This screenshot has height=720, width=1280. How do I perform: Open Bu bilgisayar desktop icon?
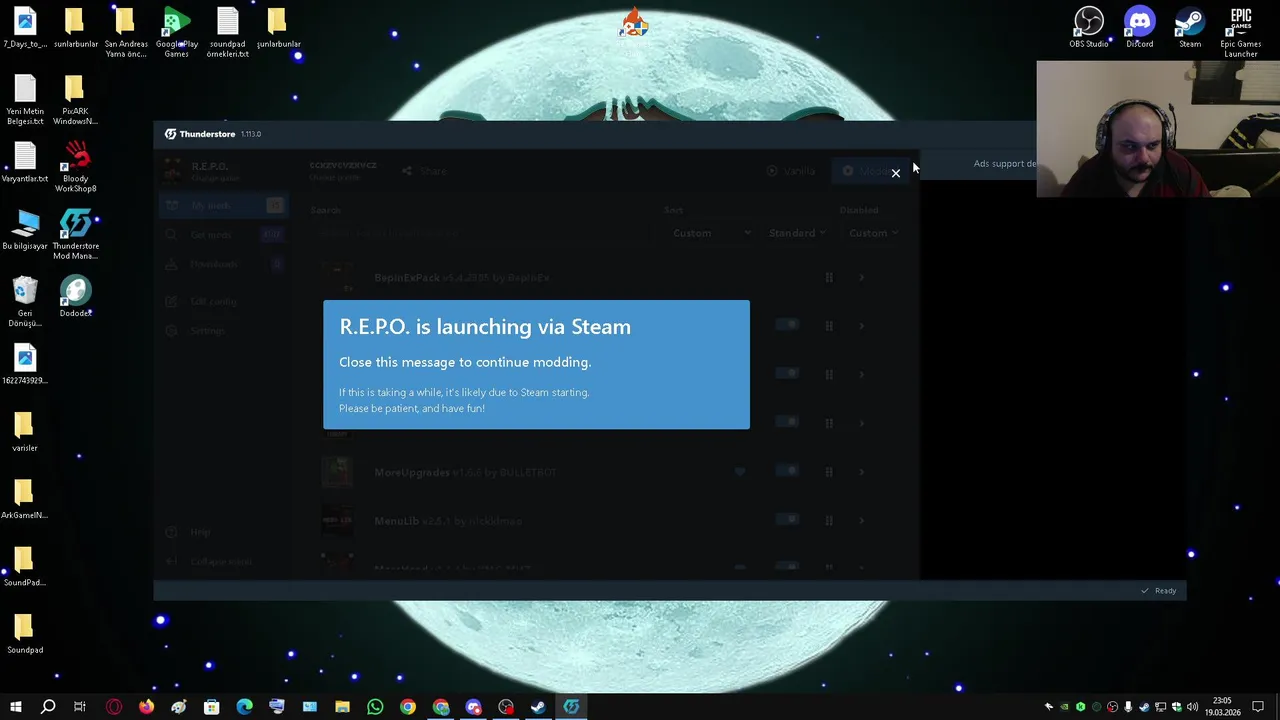(25, 230)
